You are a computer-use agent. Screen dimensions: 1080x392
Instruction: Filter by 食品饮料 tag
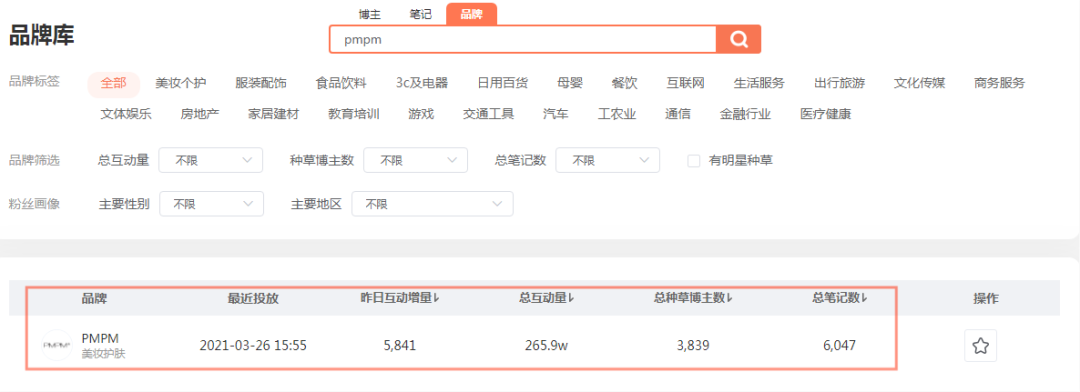pos(341,83)
